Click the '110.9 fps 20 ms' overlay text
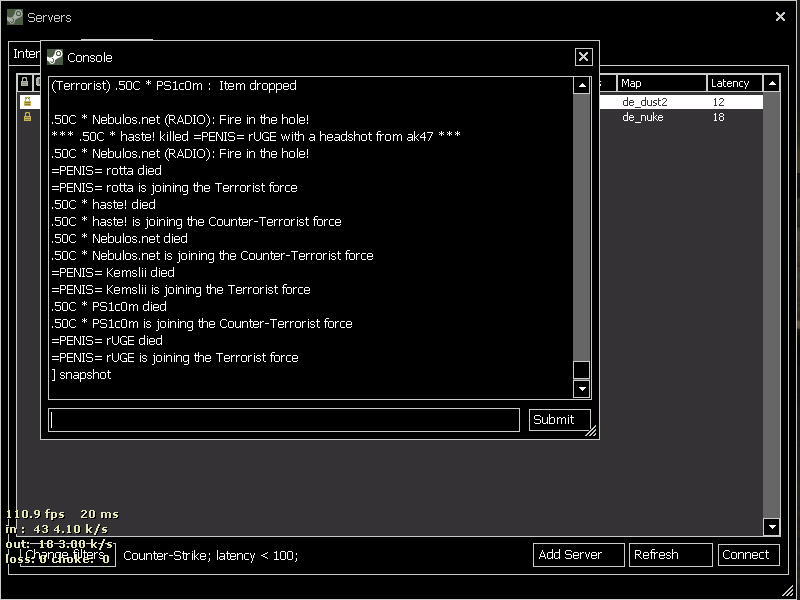This screenshot has height=600, width=800. pos(62,514)
